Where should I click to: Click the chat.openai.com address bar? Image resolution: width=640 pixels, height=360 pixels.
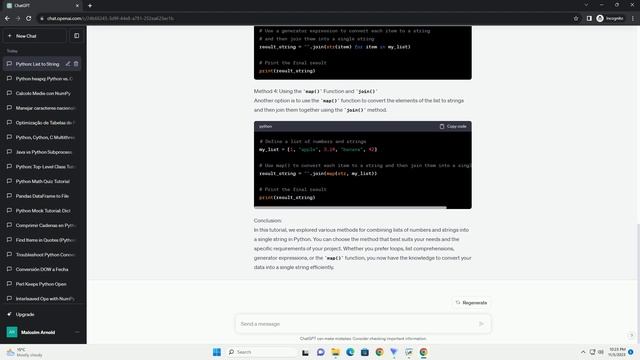302,18
